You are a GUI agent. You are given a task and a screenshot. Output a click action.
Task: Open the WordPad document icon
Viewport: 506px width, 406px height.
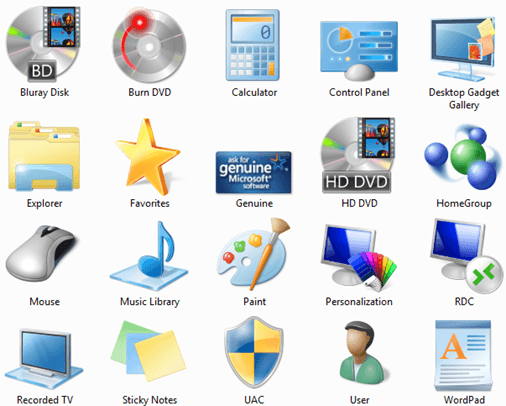(463, 356)
